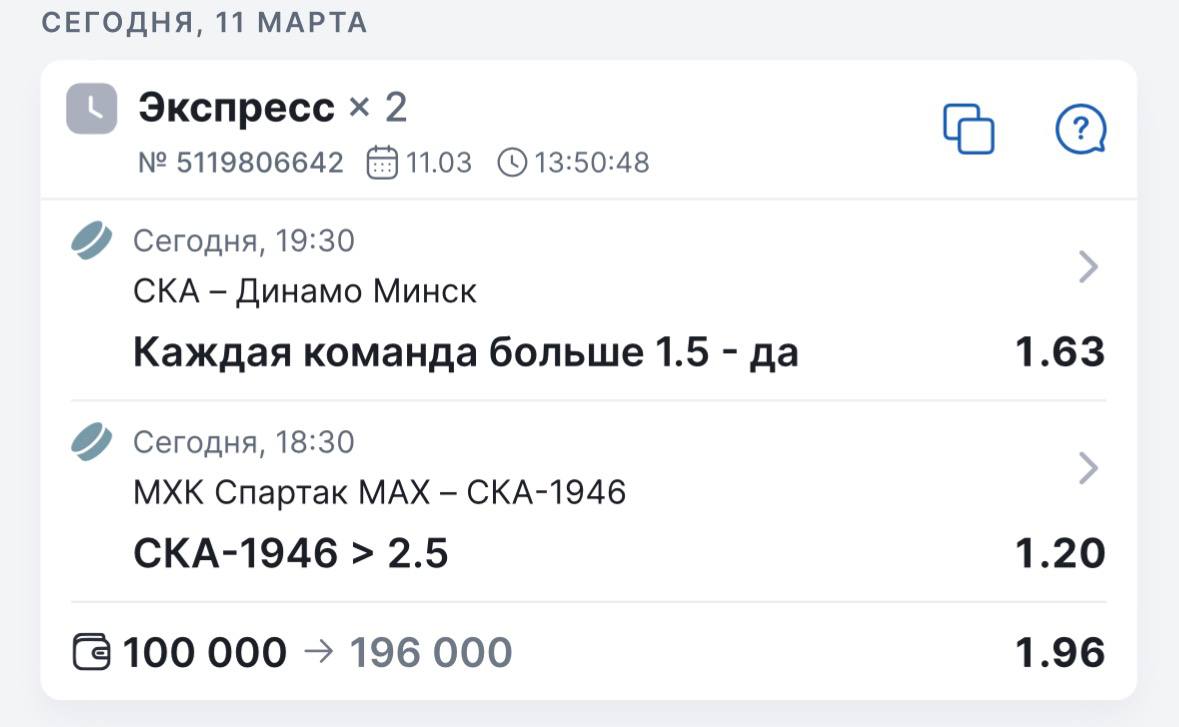Open the СКА – Динамо Минск match

coord(305,291)
